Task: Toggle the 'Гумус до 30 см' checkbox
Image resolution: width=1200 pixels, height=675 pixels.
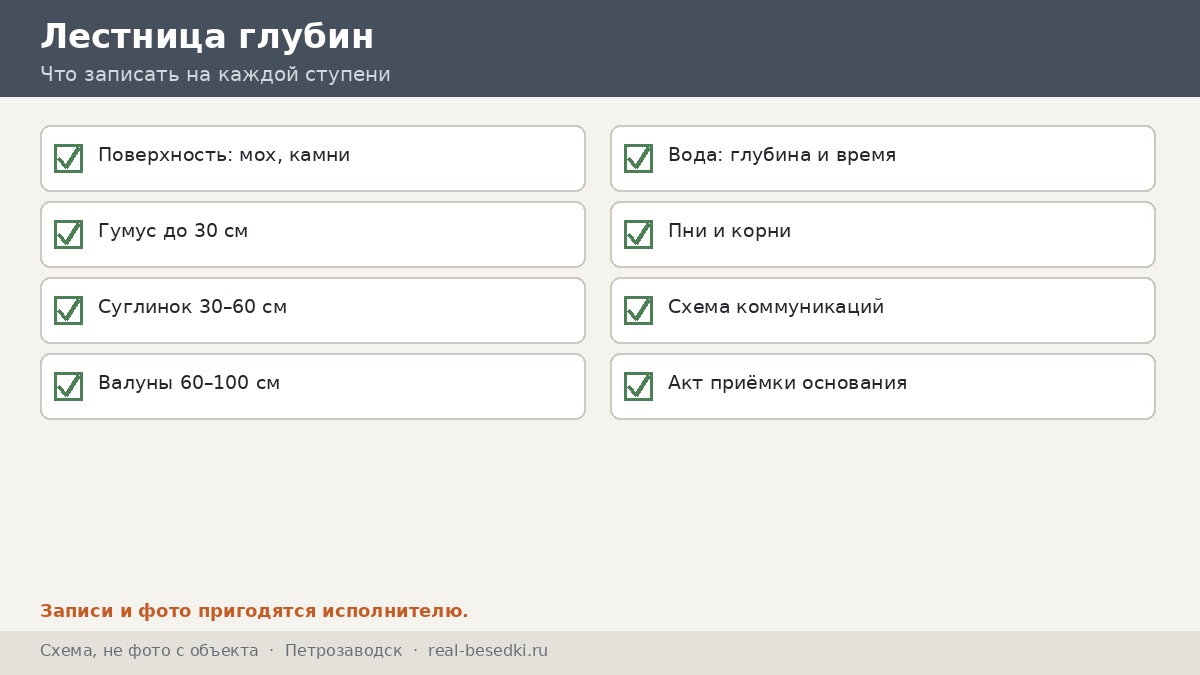Action: tap(68, 234)
